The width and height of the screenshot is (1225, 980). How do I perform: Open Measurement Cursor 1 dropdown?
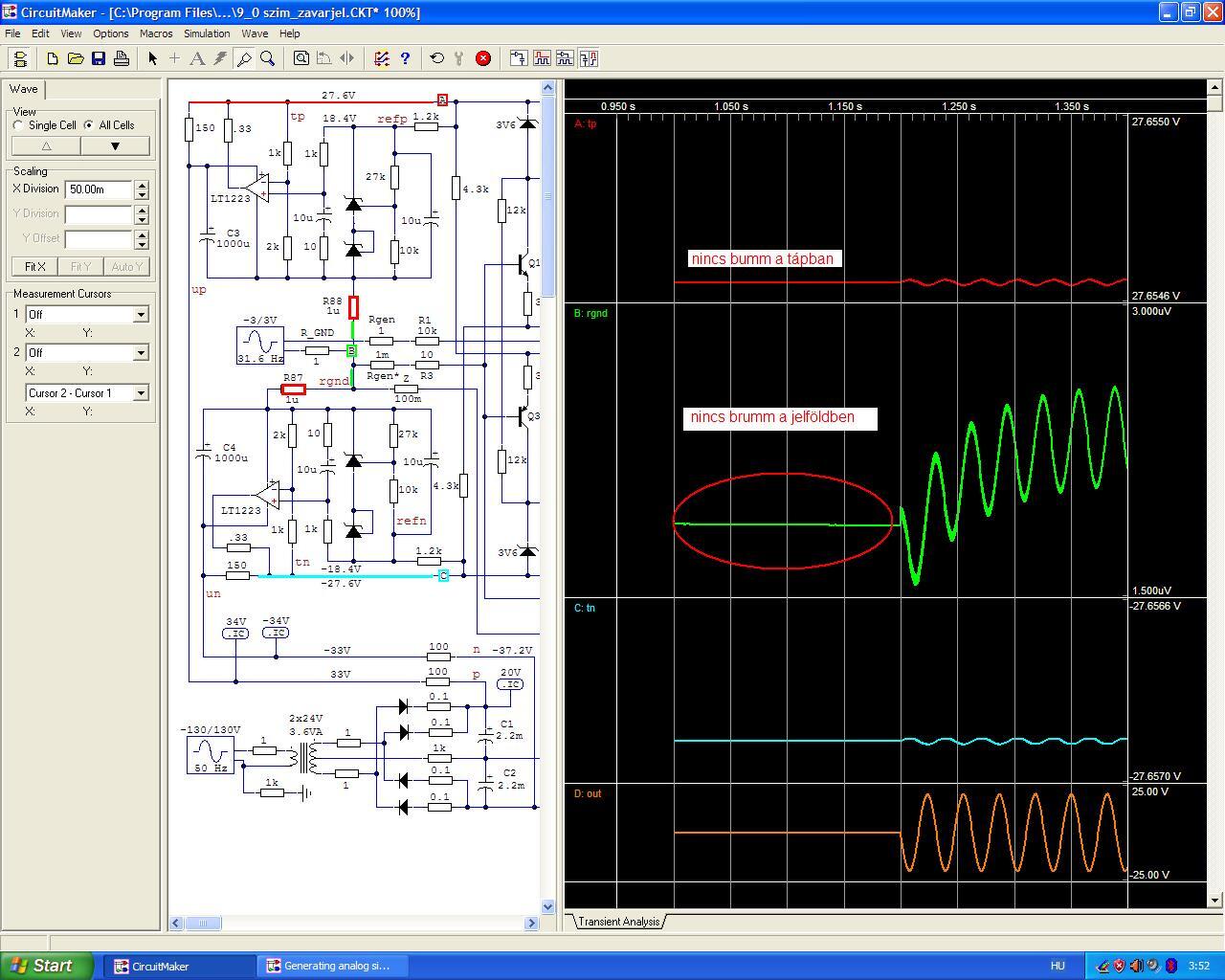coord(141,314)
